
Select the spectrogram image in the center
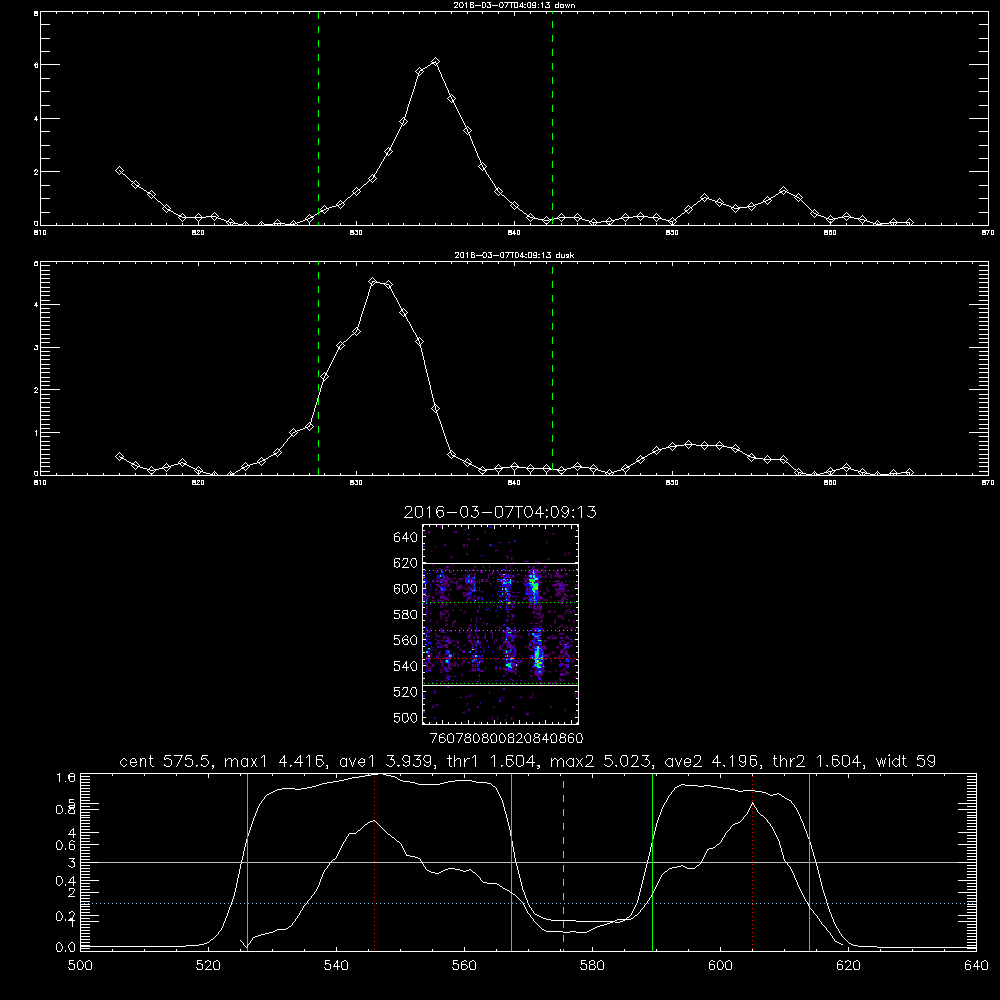pos(501,624)
